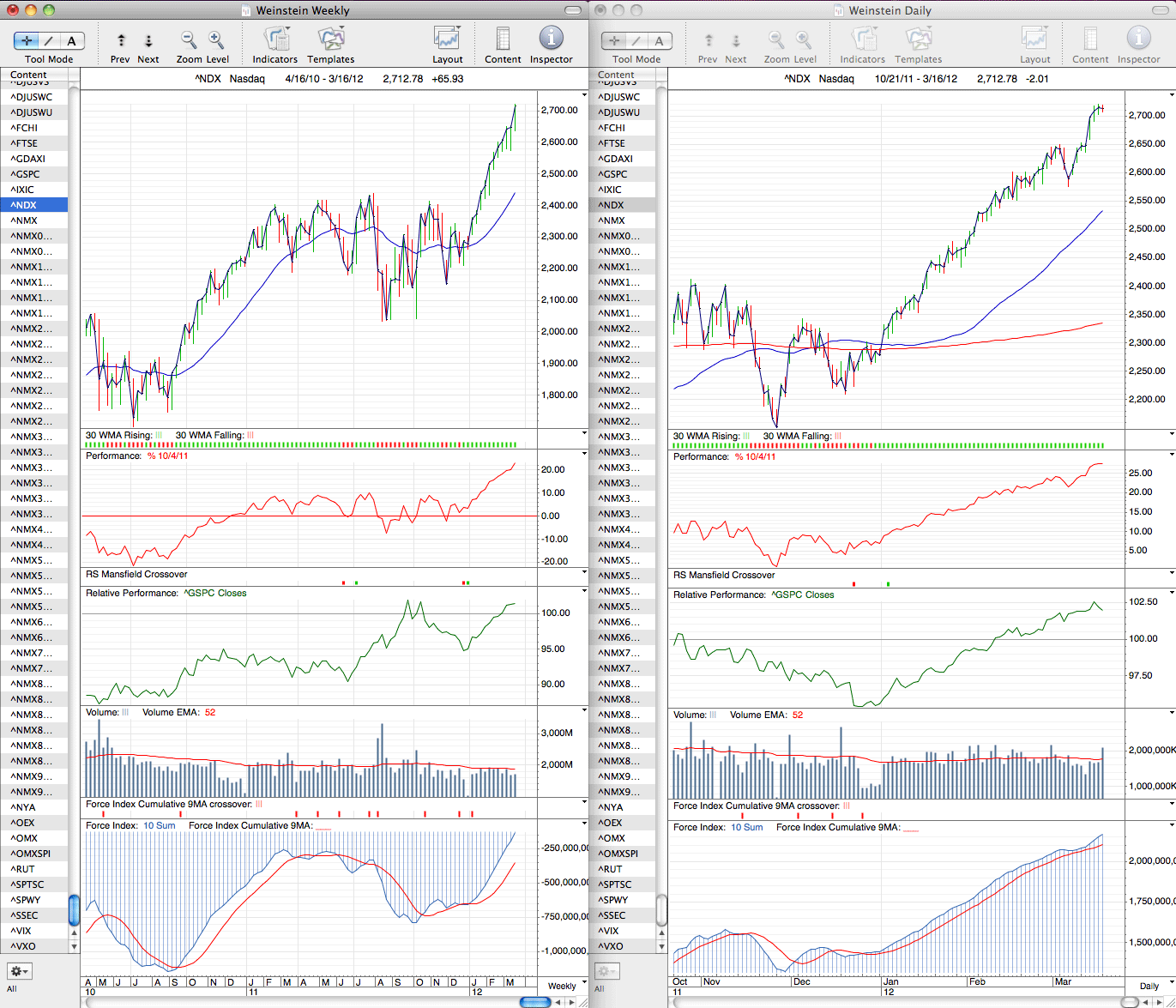The width and height of the screenshot is (1176, 1008).
Task: Select line drawing tool in Weinstein Weekly
Action: tap(50, 40)
